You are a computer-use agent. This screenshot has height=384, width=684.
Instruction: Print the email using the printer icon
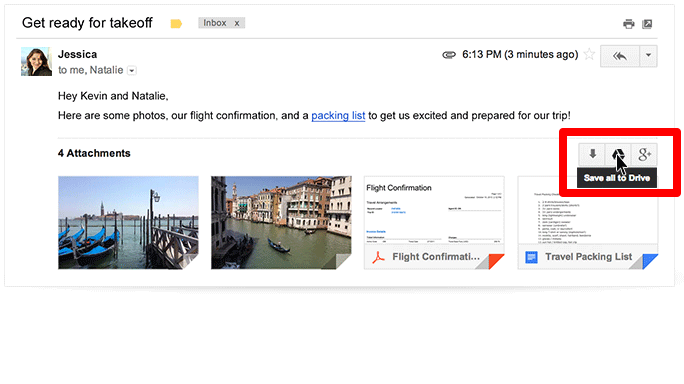coord(629,24)
